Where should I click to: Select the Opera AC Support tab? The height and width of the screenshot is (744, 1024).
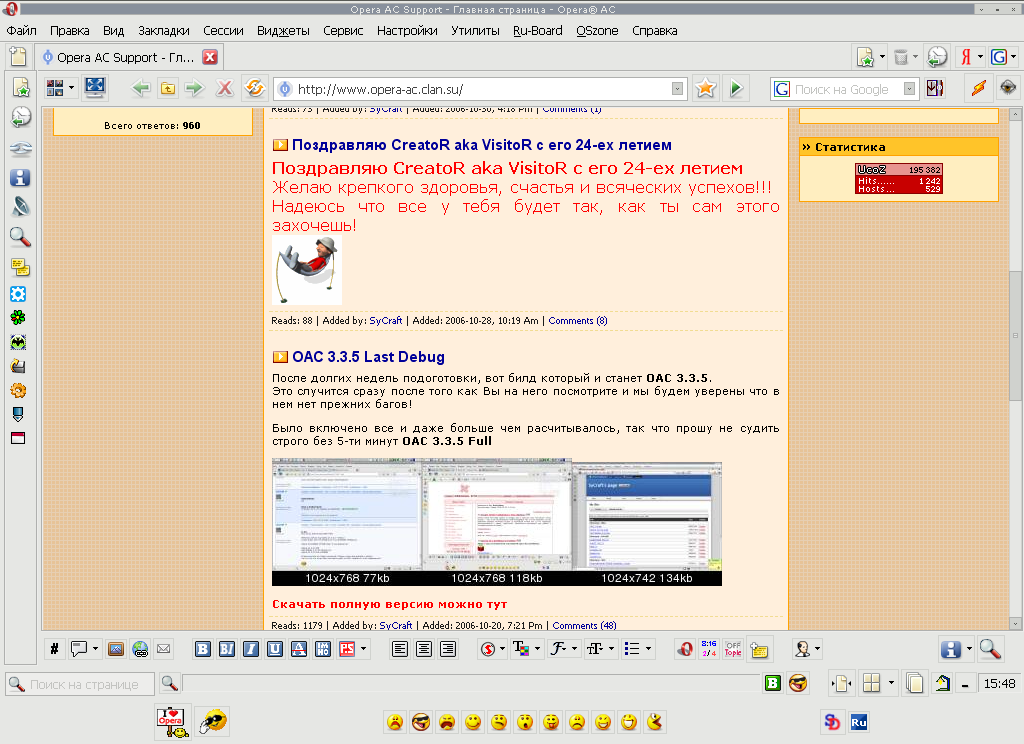click(x=129, y=57)
